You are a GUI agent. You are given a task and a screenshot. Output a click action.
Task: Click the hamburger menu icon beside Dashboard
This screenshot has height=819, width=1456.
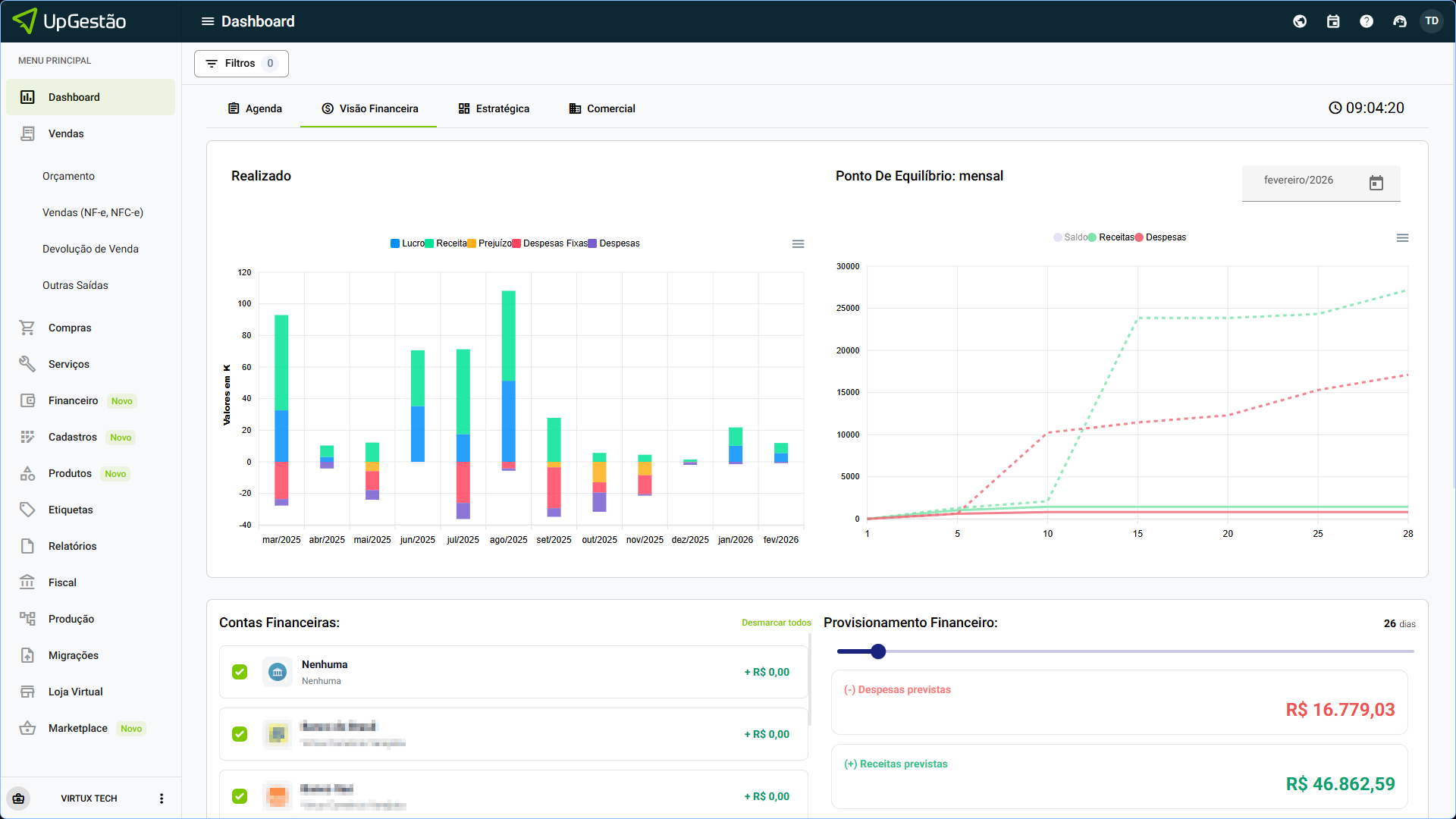point(207,21)
